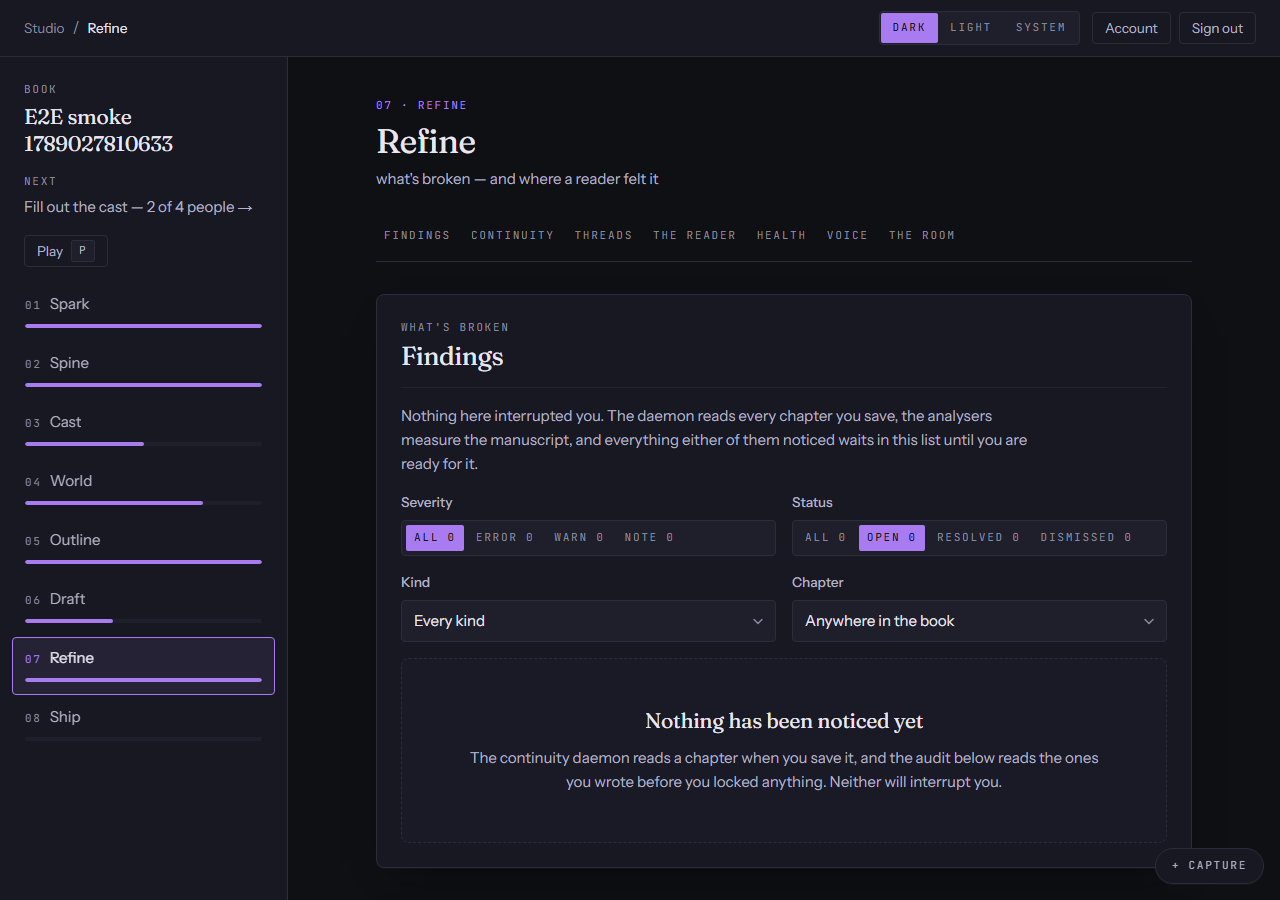The image size is (1280, 900).
Task: Go to step 04 World
Action: click(x=143, y=488)
